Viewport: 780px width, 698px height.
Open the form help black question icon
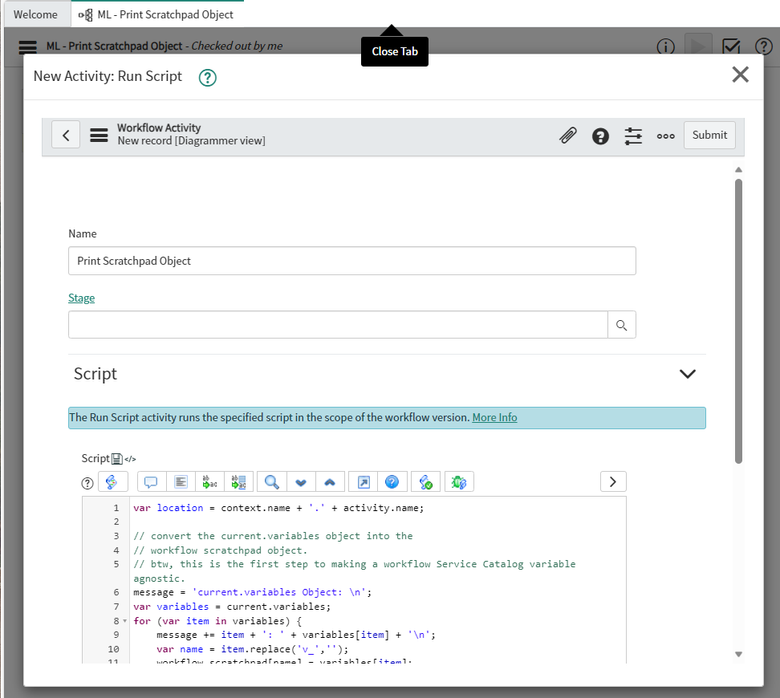600,136
